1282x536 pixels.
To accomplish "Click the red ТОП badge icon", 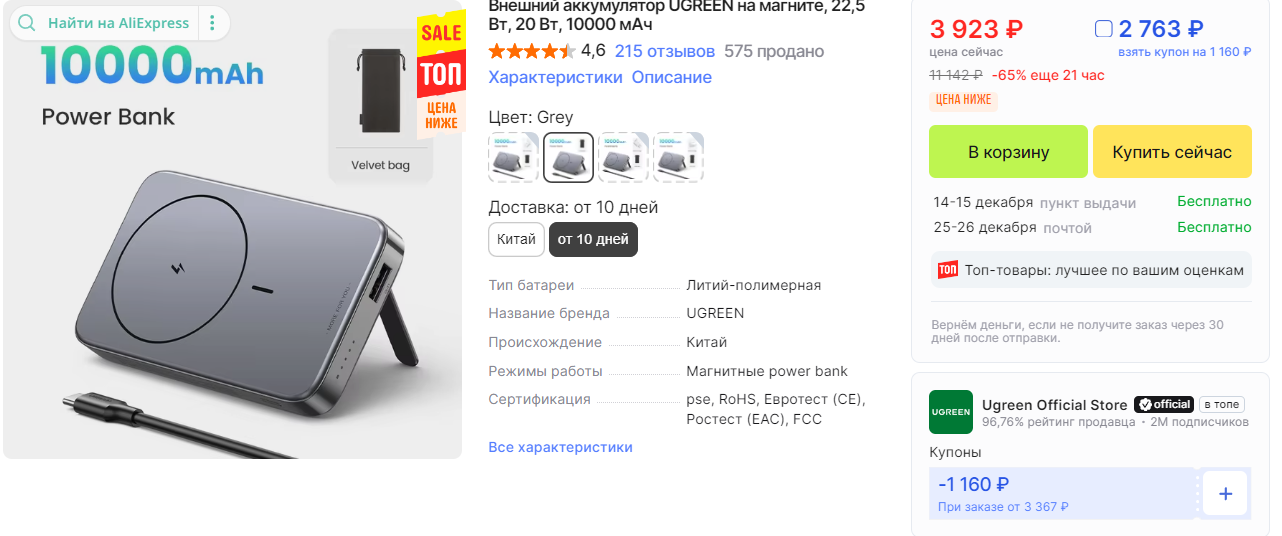I will coord(947,270).
